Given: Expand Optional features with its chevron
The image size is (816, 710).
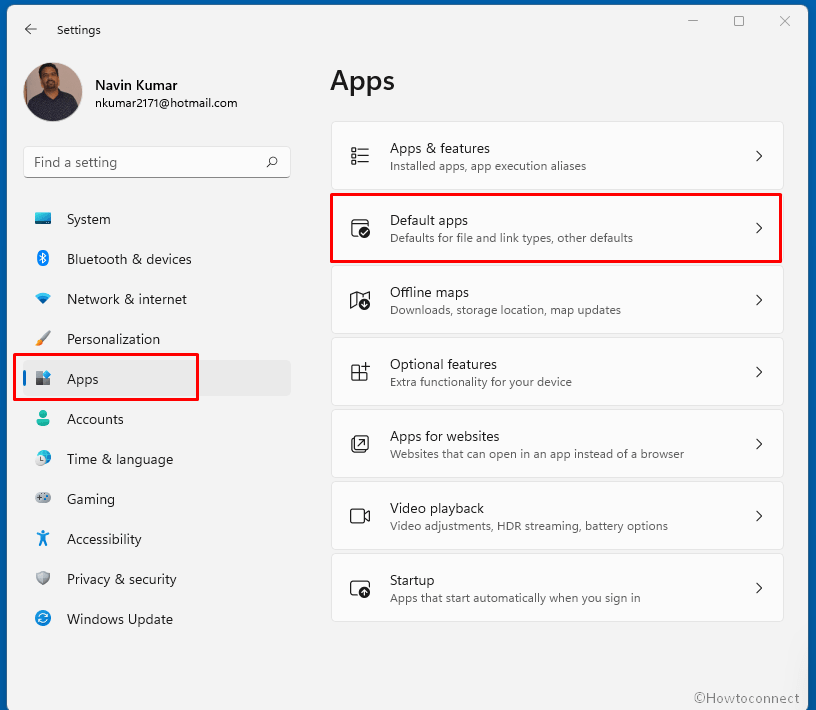Looking at the screenshot, I should (759, 372).
